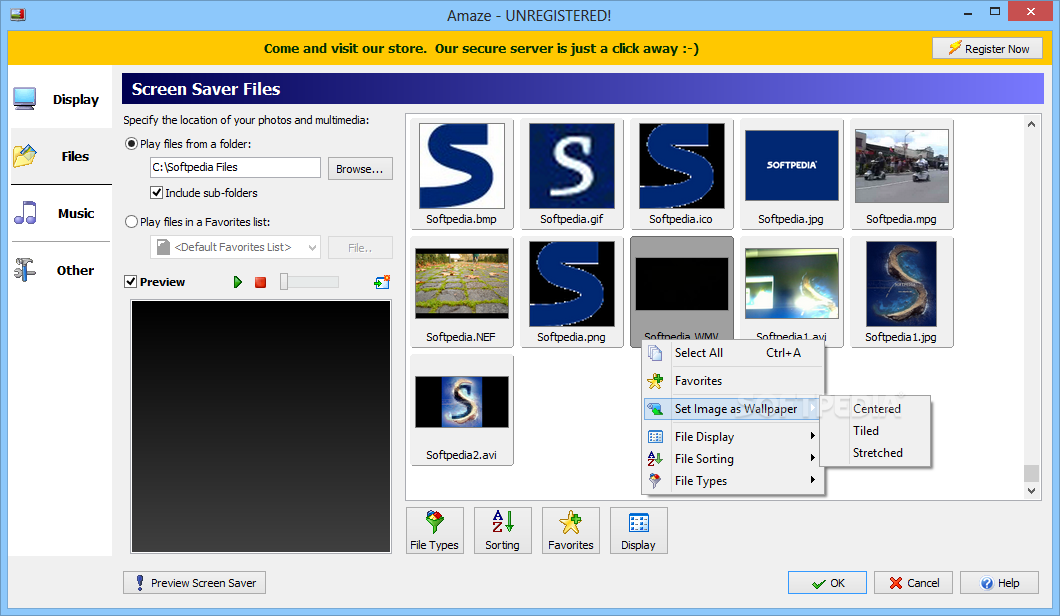Viewport: 1060px width, 616px height.
Task: Click the folder path input field
Action: (x=235, y=167)
